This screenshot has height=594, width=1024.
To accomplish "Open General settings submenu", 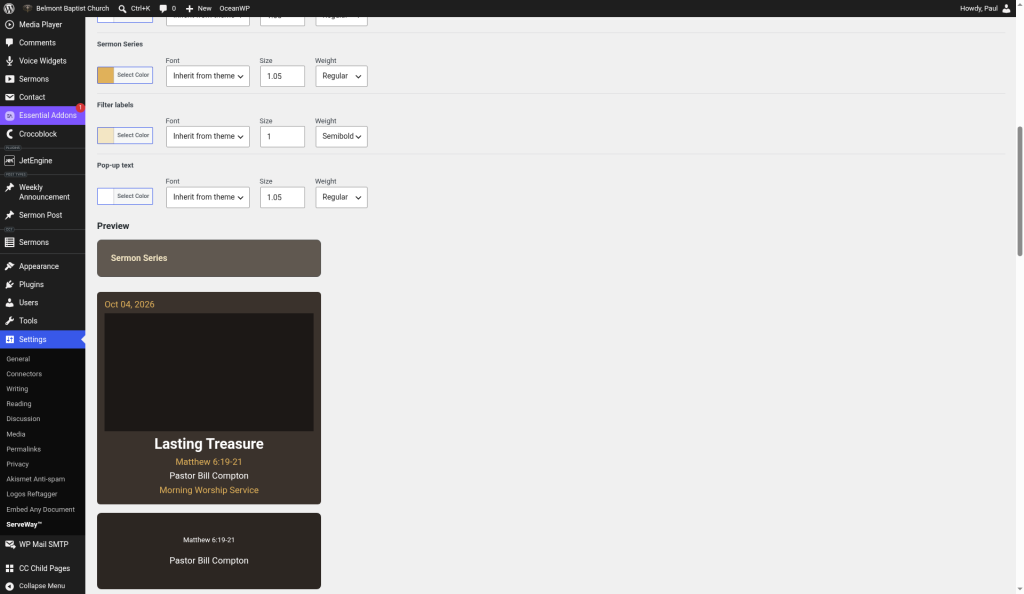I will pos(18,359).
